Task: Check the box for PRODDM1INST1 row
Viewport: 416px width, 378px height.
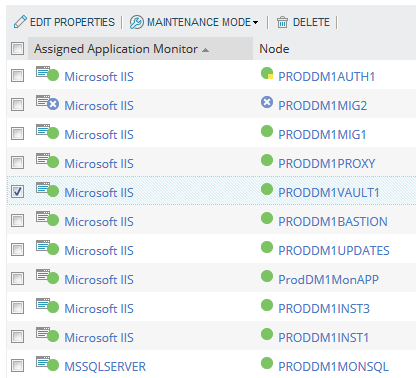Action: point(17,336)
